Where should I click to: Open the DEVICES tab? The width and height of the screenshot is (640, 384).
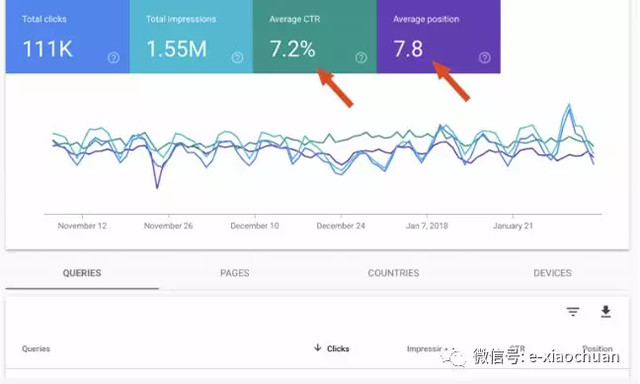[x=552, y=273]
